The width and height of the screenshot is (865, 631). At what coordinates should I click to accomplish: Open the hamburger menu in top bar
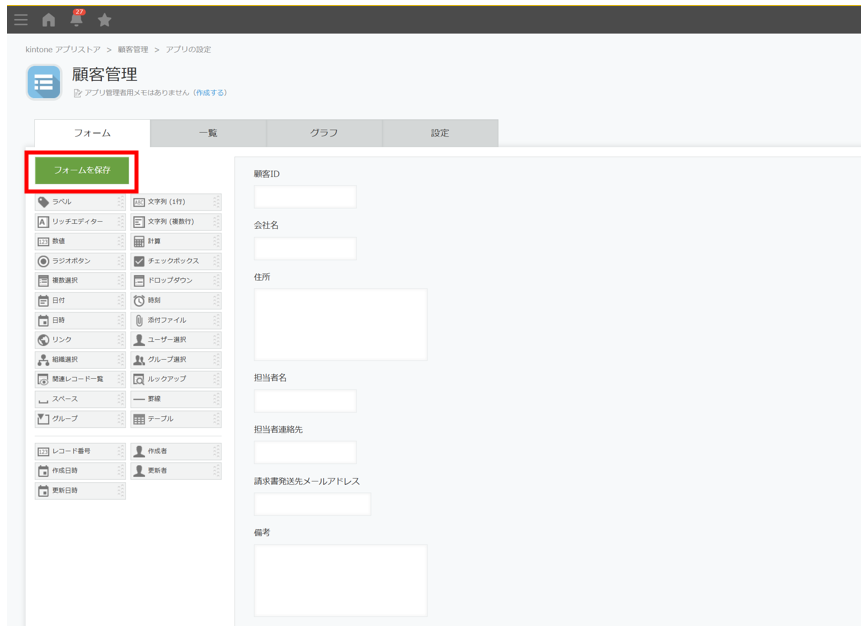click(x=17, y=17)
